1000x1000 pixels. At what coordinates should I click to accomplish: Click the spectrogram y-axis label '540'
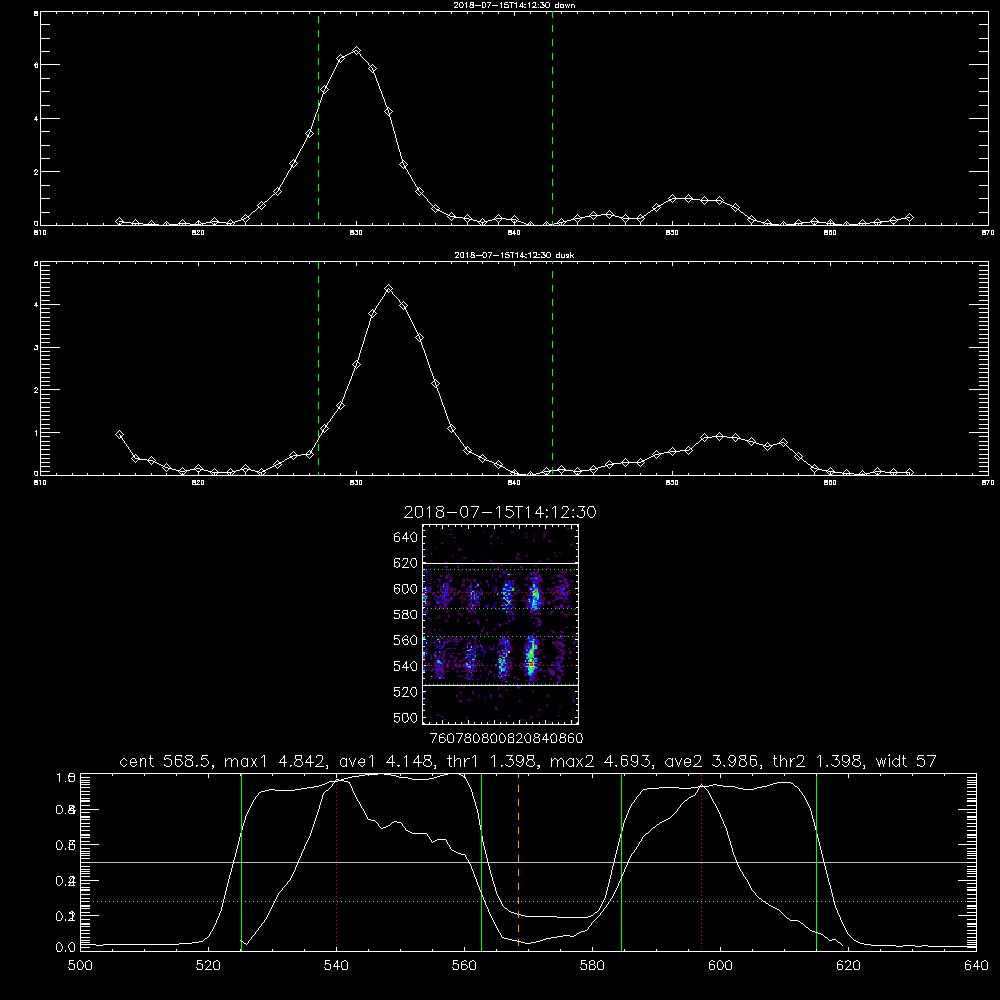coord(406,666)
